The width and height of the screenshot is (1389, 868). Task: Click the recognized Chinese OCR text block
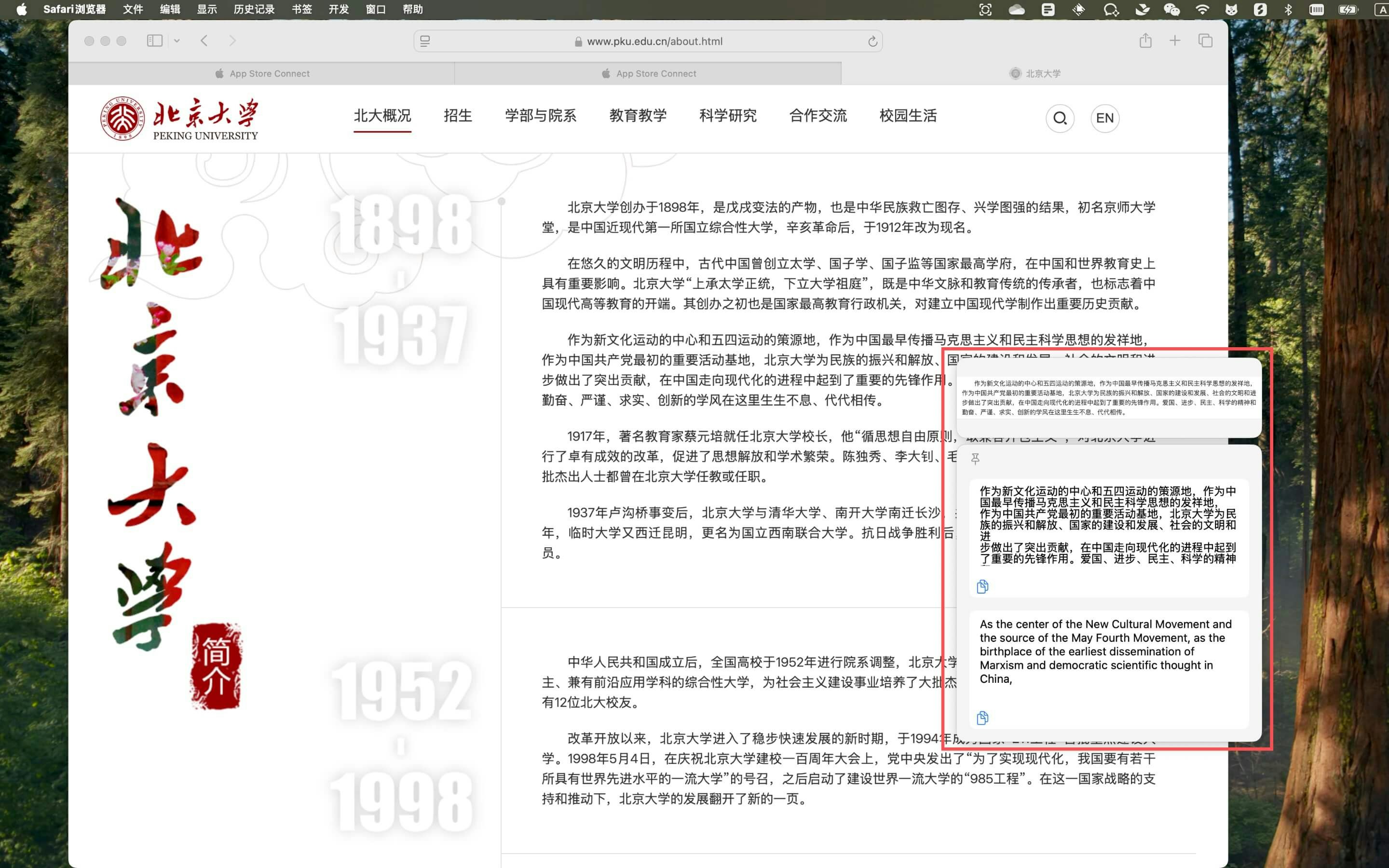click(1108, 525)
